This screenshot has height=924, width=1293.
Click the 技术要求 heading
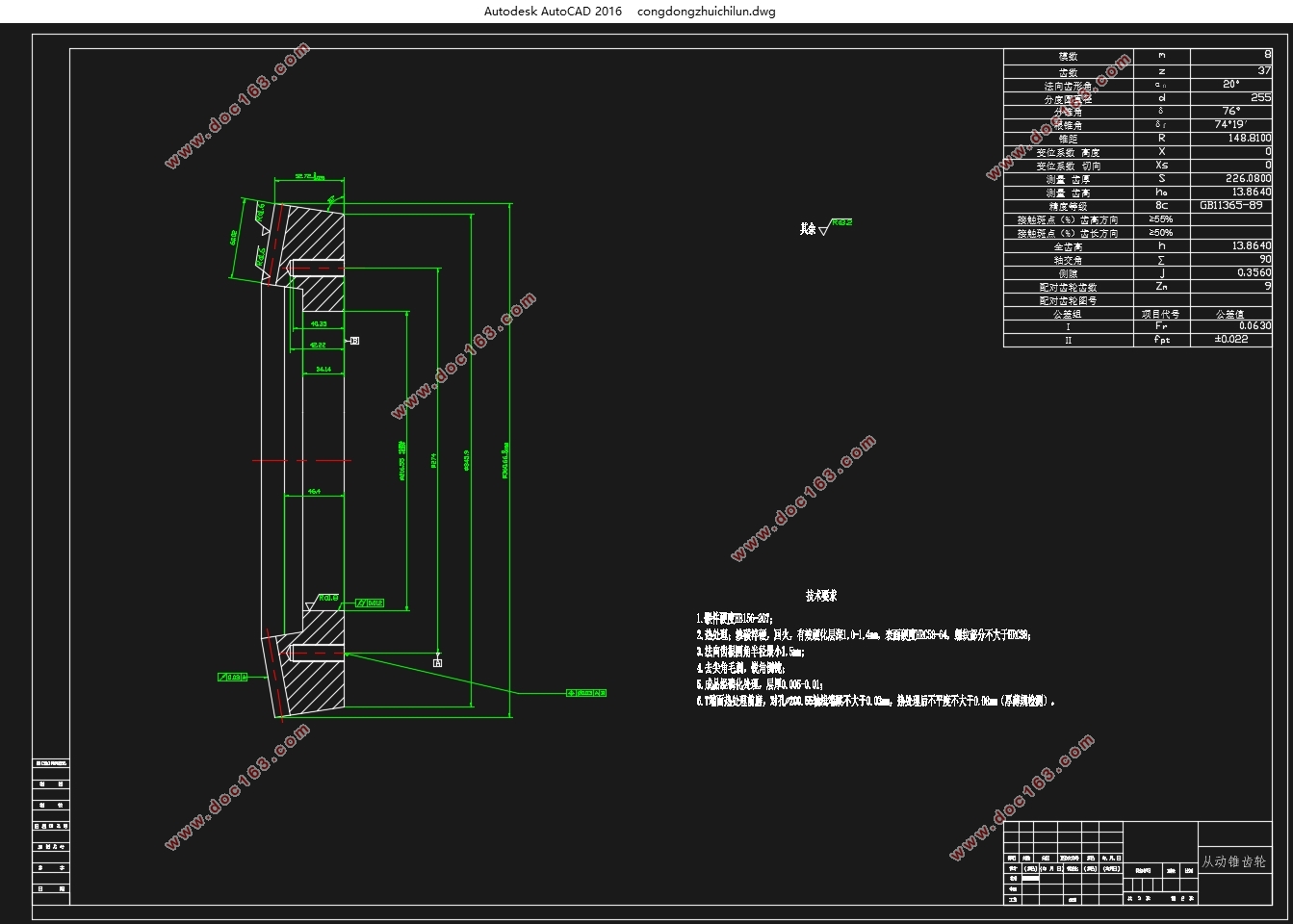point(821,596)
